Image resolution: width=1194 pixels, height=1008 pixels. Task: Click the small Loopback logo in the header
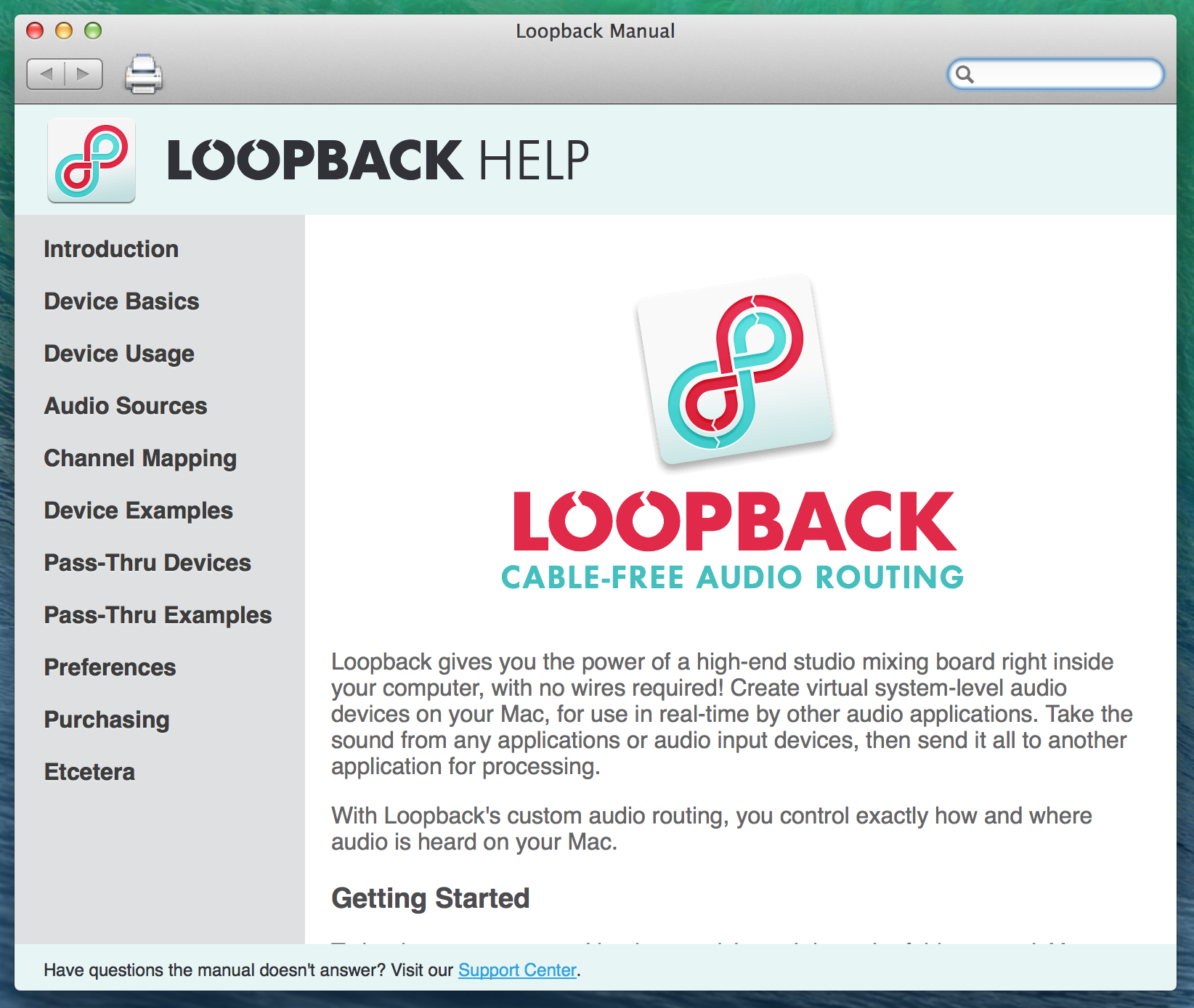92,160
